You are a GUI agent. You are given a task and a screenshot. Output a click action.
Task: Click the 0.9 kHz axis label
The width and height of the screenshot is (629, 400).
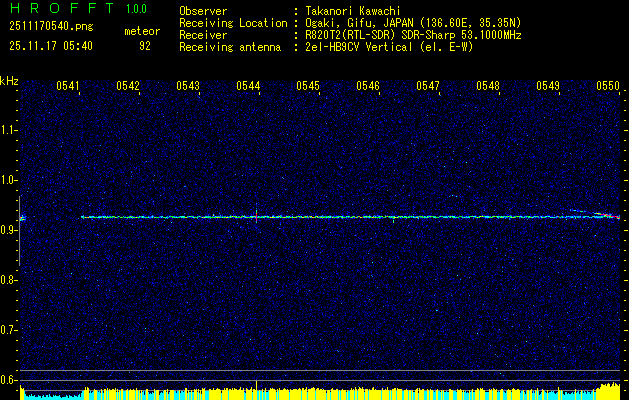point(8,230)
